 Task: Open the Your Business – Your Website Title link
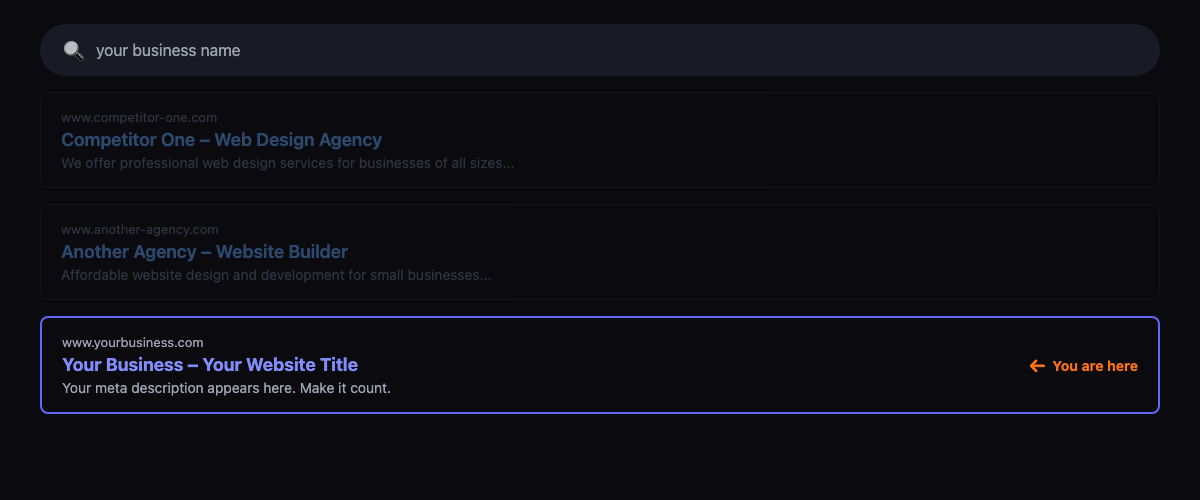coord(209,365)
